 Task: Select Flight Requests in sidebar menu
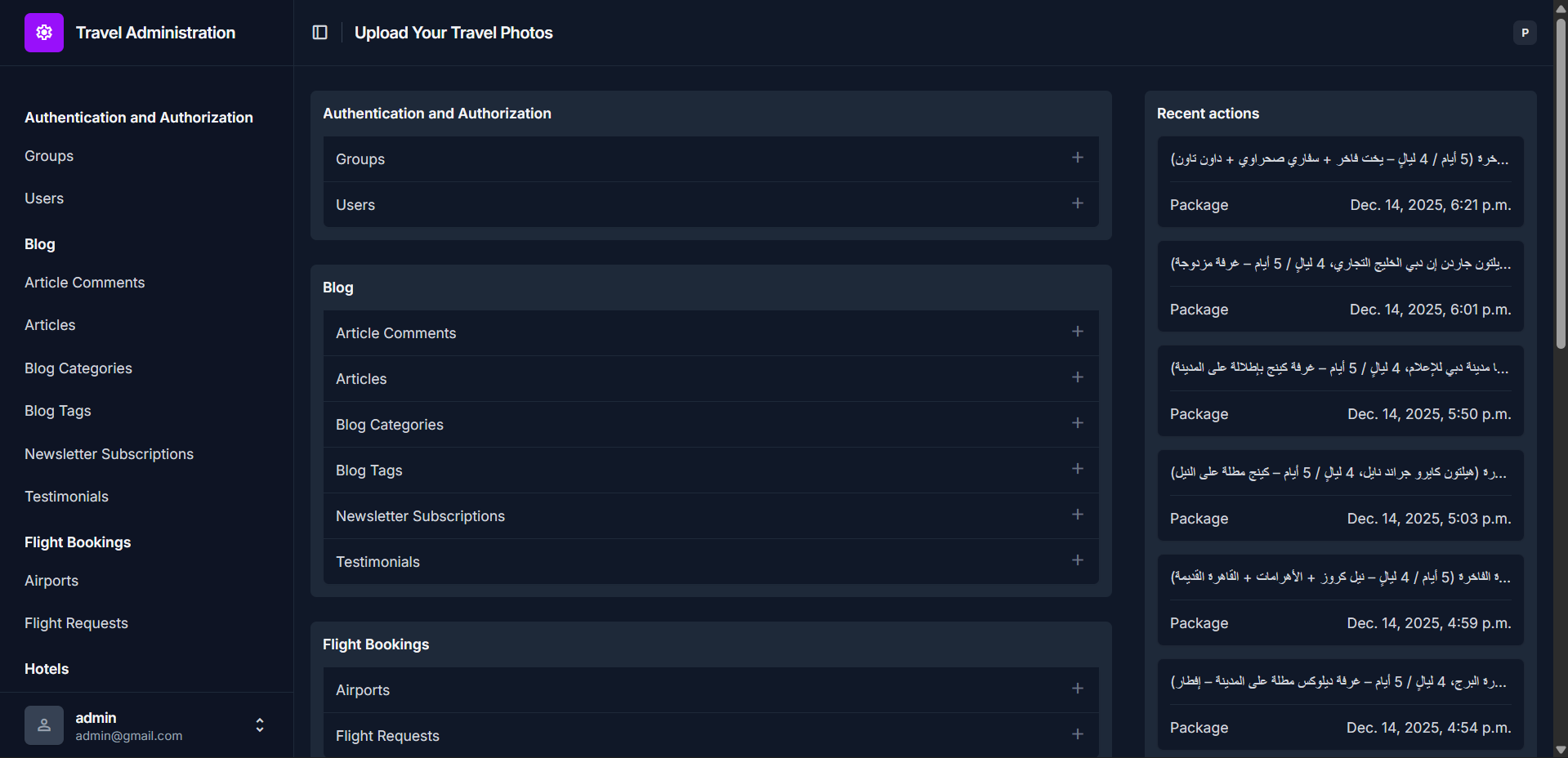coord(76,623)
